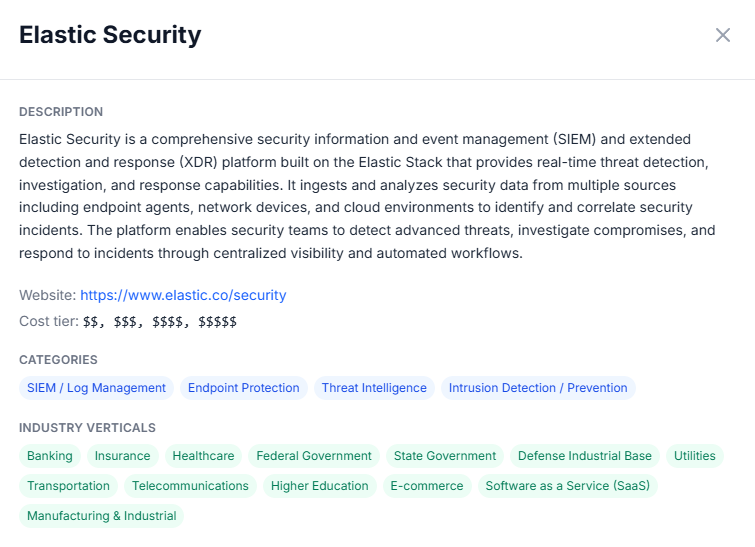755x547 pixels.
Task: Click the 'Website:' label text
Action: pyautogui.click(x=48, y=295)
